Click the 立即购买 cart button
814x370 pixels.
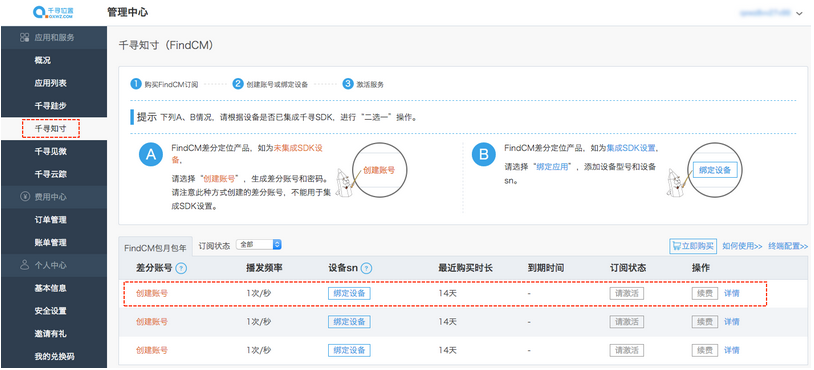693,246
